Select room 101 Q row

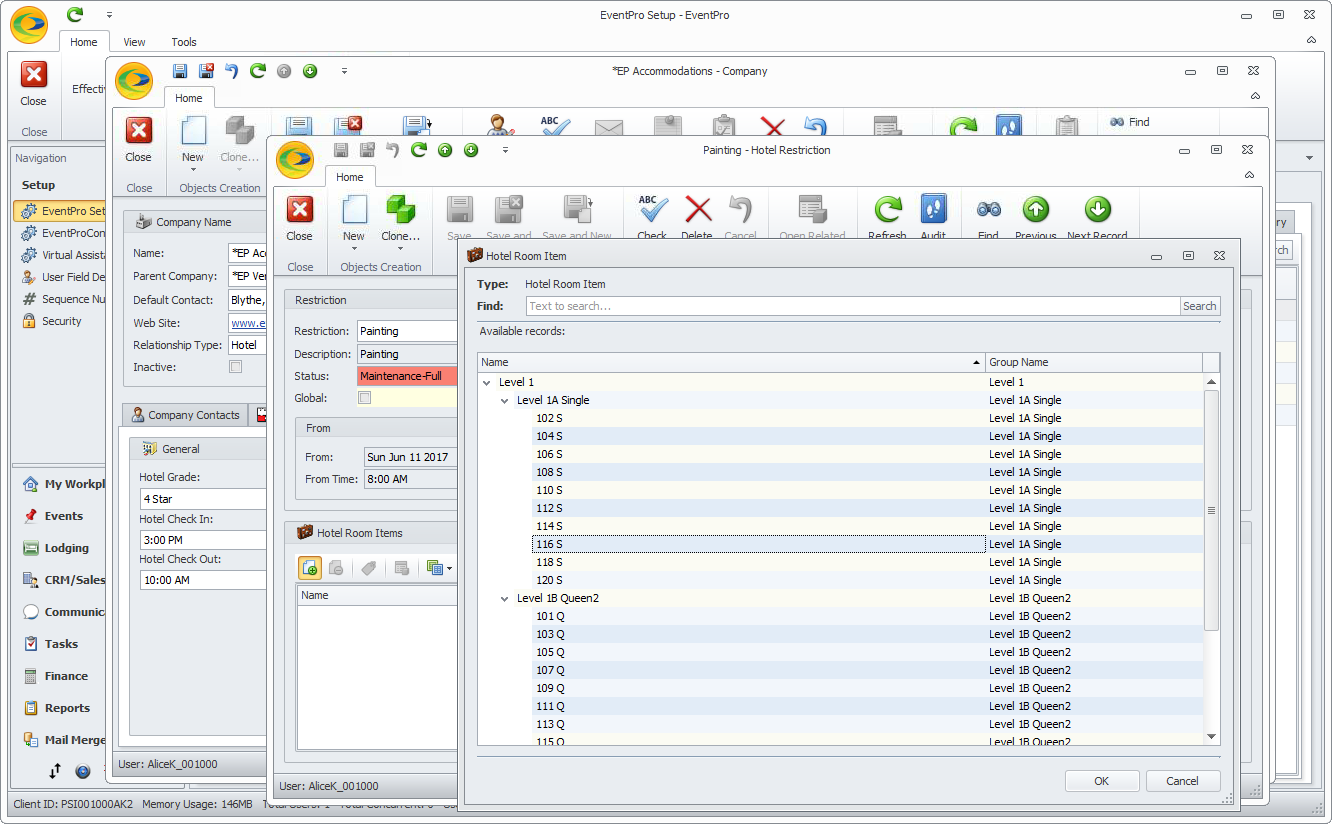841,616
